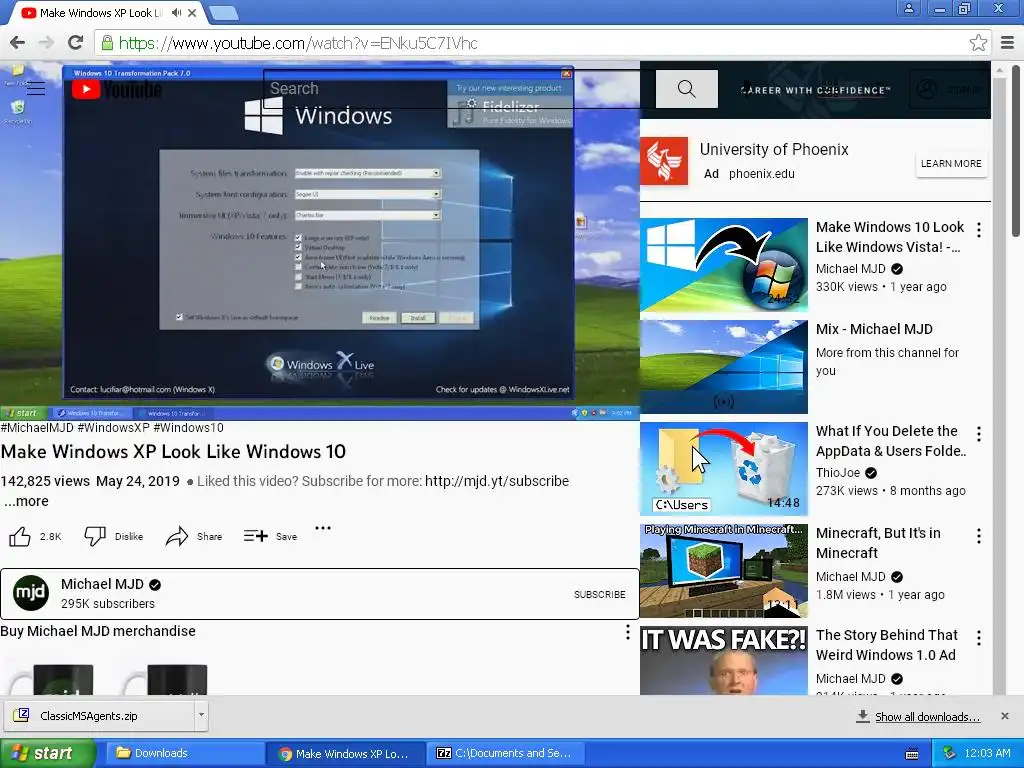Click The Story Behind Windows 1.0 title
The width and height of the screenshot is (1024, 768).
886,645
